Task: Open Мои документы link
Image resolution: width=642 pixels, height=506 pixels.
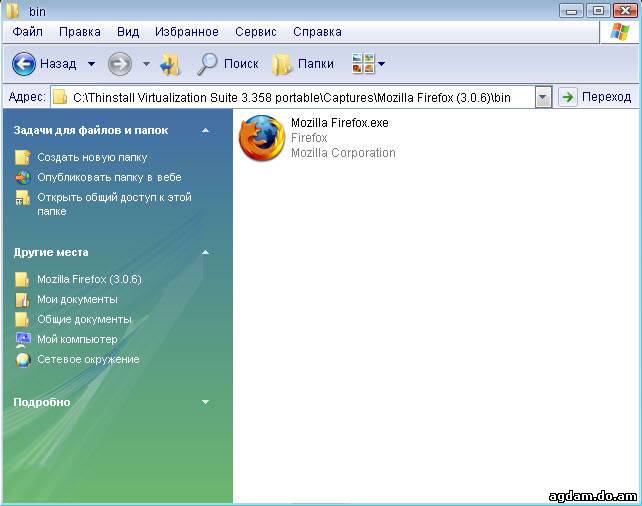Action: (77, 299)
